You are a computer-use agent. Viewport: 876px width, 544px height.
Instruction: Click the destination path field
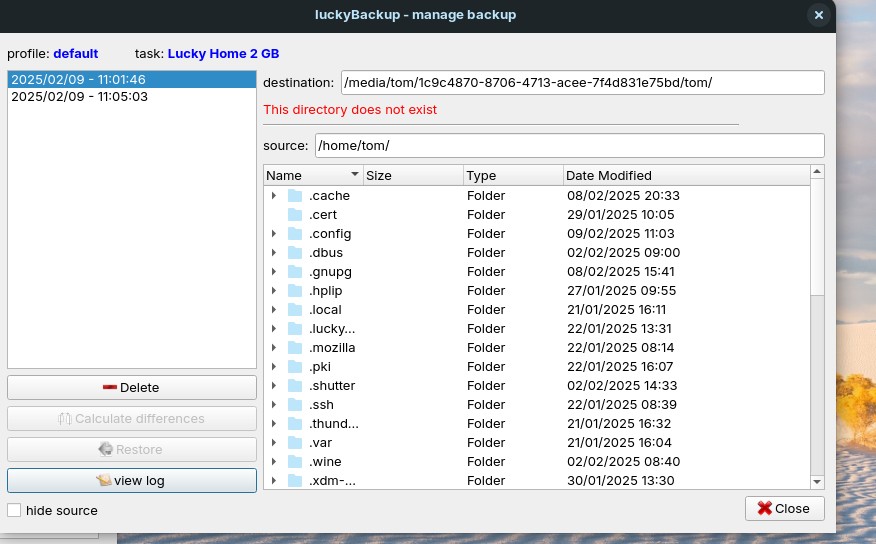click(x=583, y=83)
